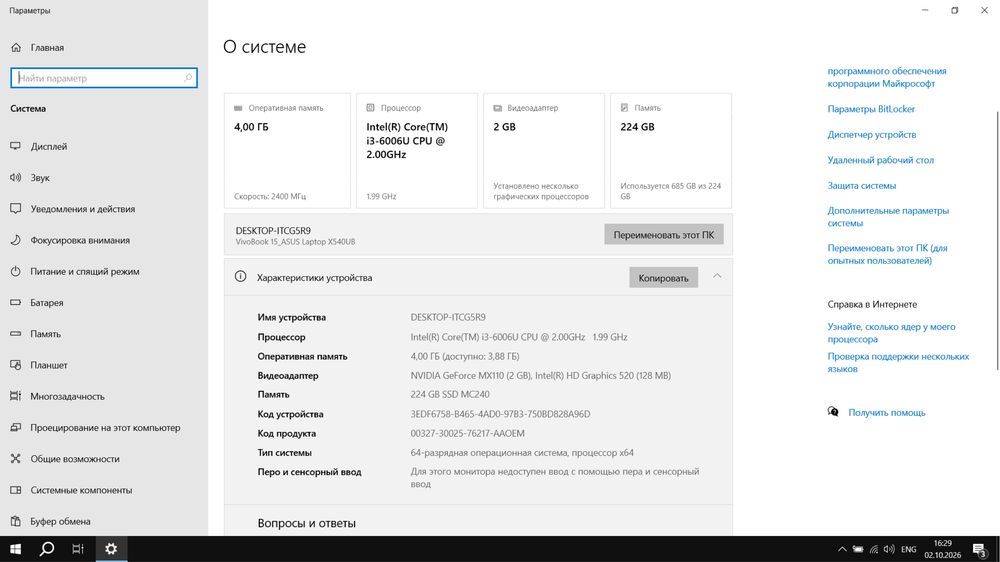Screen dimensions: 1000x562
Task: Open Проецирование на этот компьютер icon
Action: 16,427
